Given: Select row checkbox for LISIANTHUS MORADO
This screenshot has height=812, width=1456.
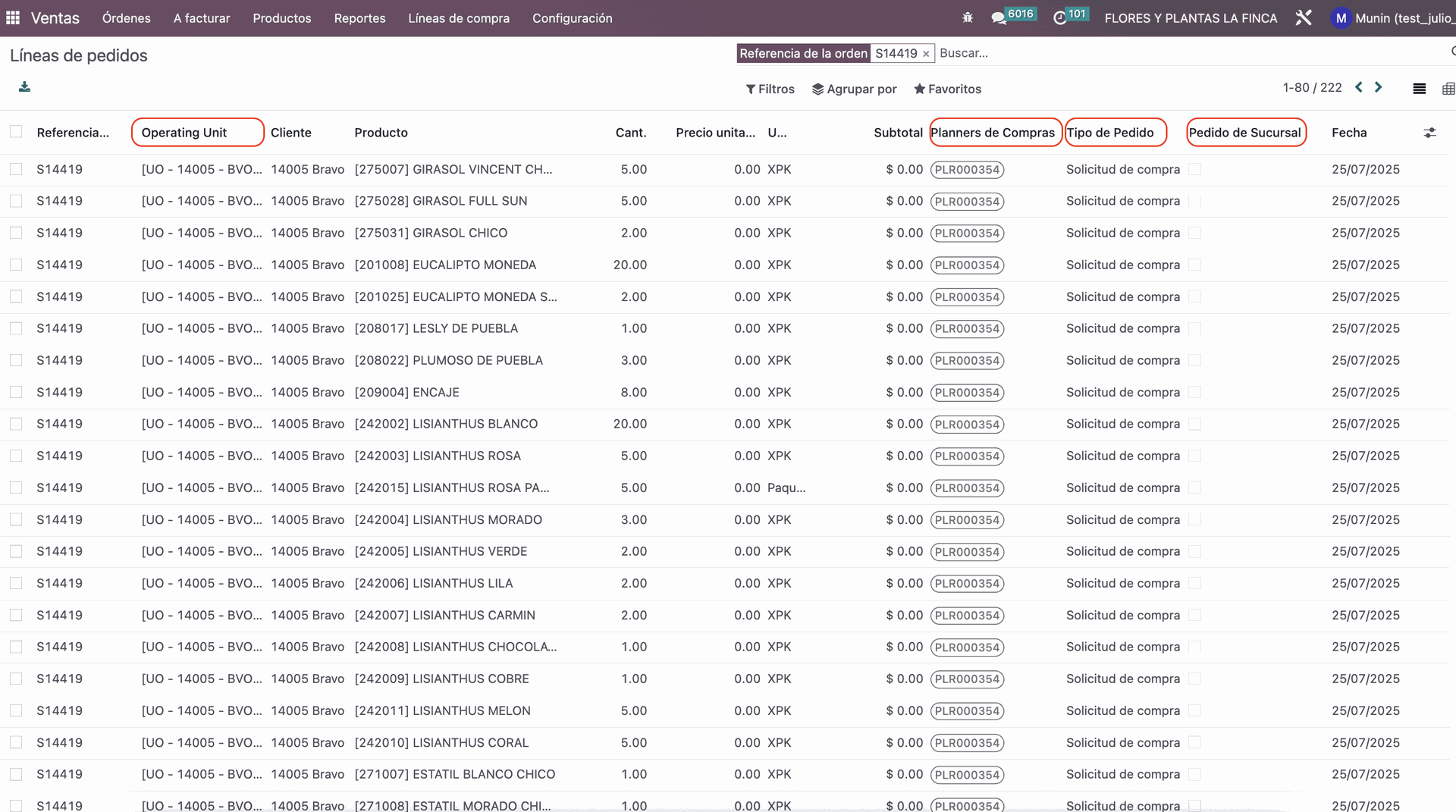Looking at the screenshot, I should (x=16, y=519).
